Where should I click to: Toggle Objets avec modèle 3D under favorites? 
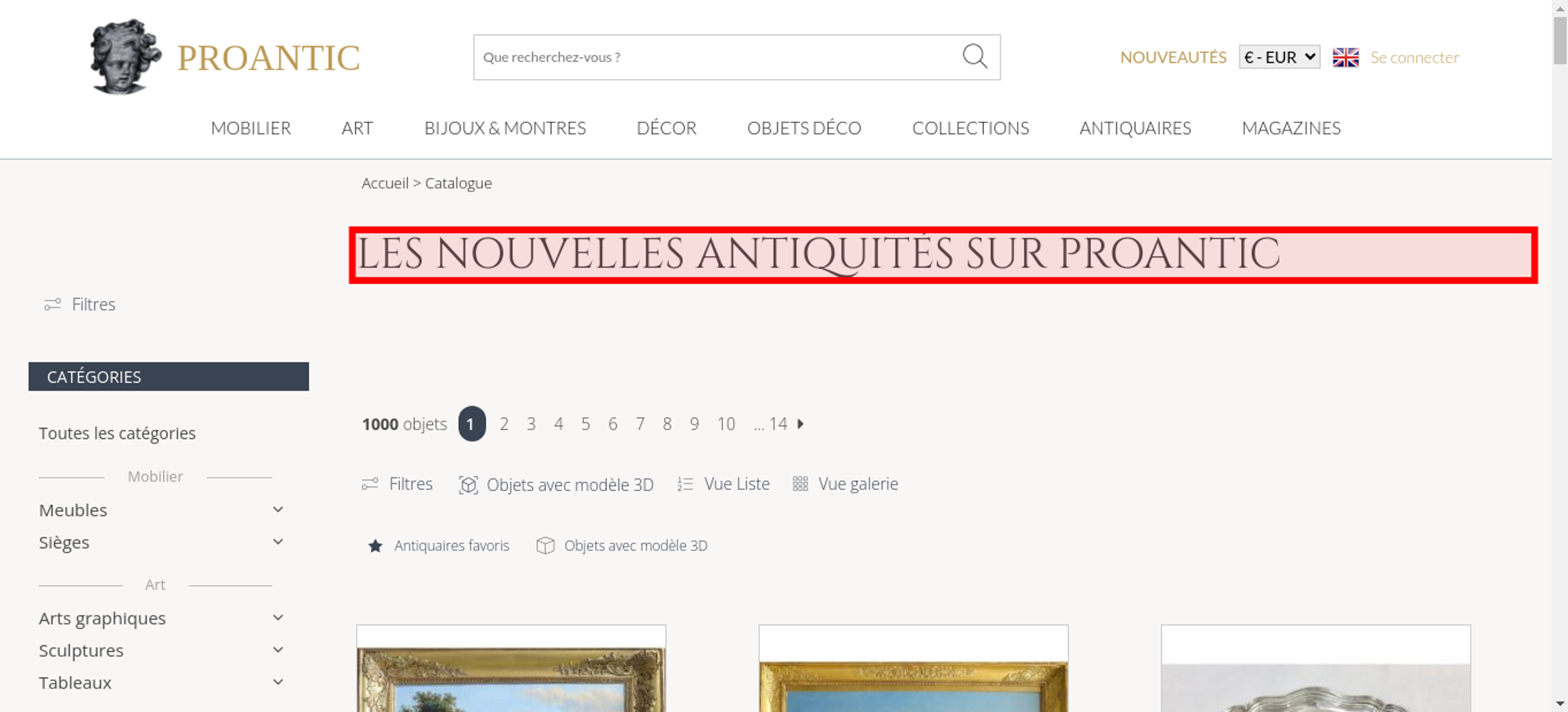[x=622, y=546]
